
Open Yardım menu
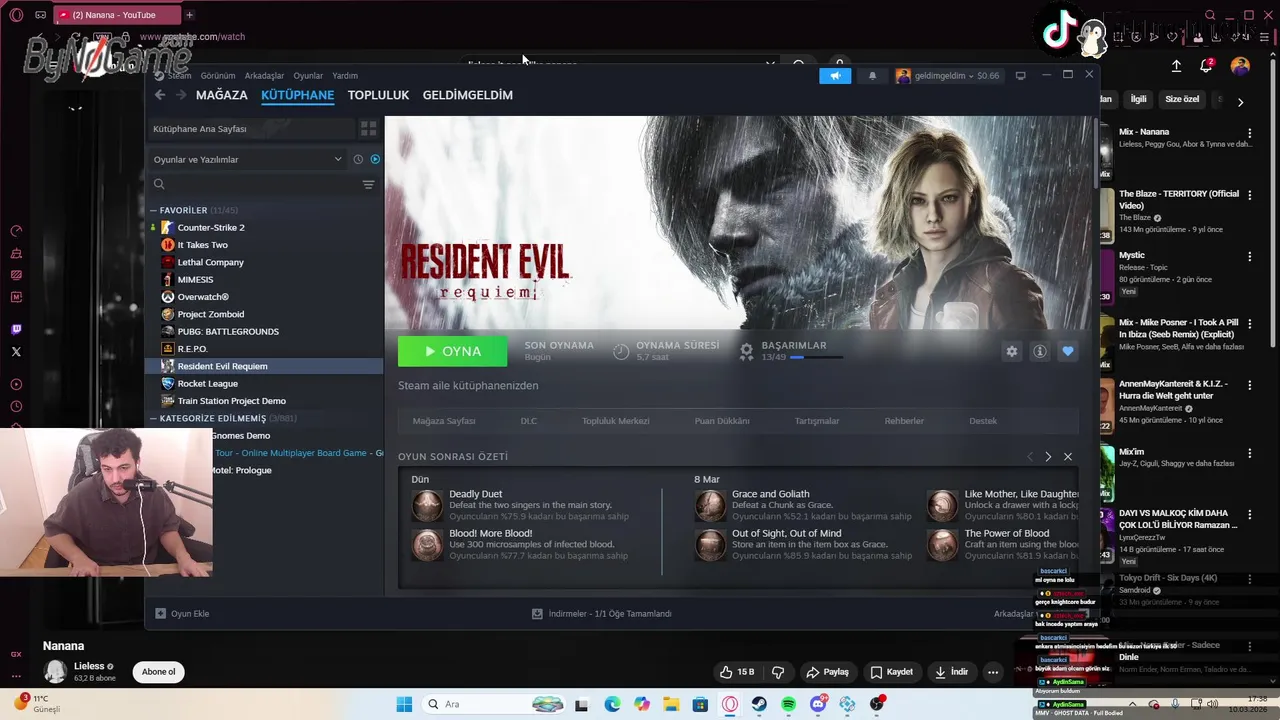tap(345, 76)
